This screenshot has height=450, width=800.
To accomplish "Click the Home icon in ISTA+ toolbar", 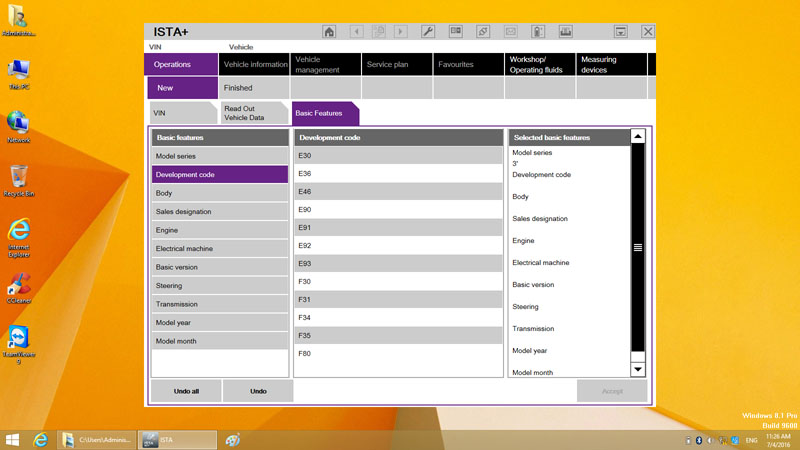I will click(x=329, y=32).
